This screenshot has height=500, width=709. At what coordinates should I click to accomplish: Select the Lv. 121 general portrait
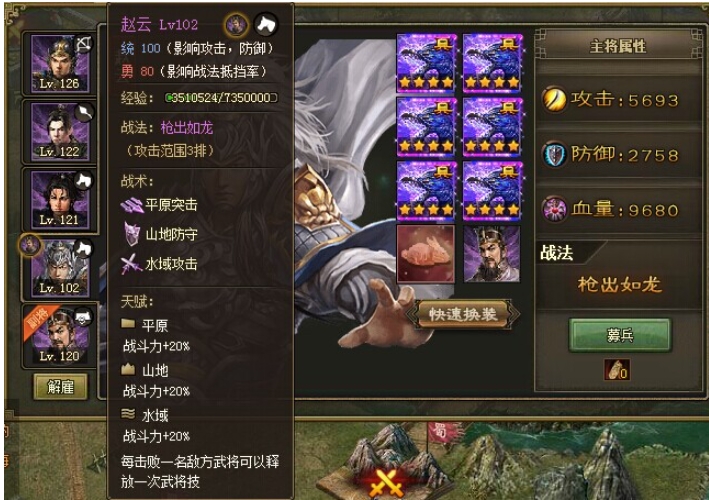click(59, 200)
